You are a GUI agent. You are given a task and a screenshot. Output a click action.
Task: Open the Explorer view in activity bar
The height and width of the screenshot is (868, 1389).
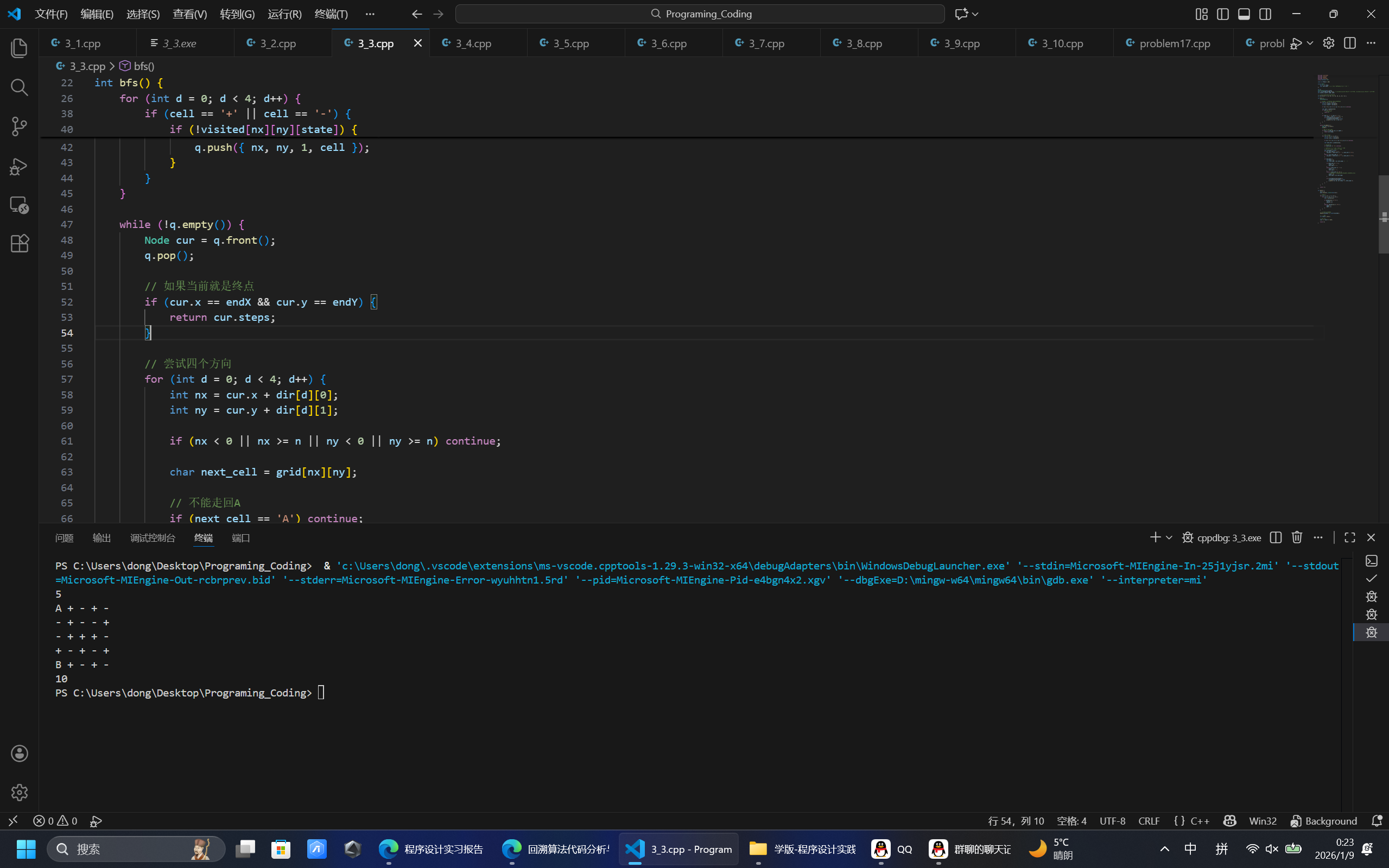click(x=19, y=48)
